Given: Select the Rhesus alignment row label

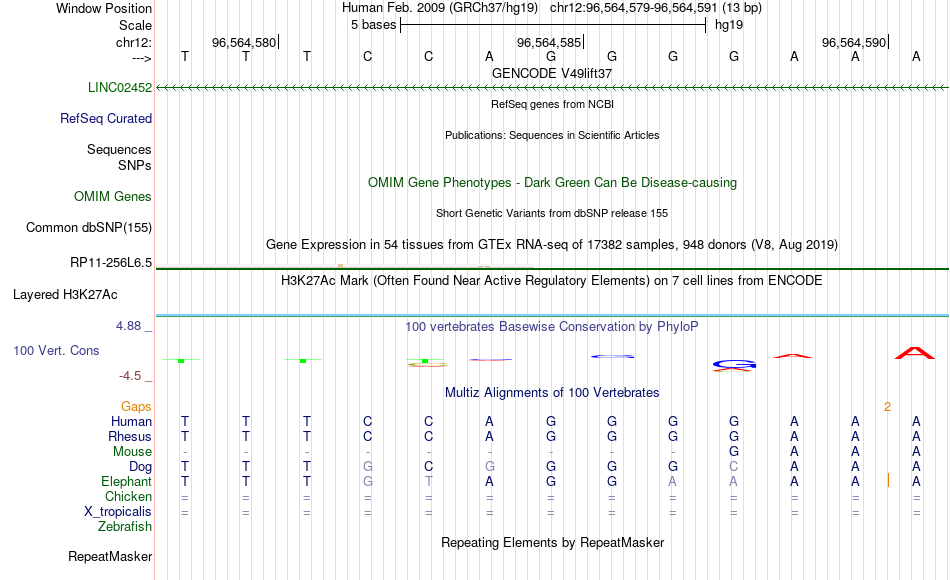Looking at the screenshot, I should pos(130,436).
